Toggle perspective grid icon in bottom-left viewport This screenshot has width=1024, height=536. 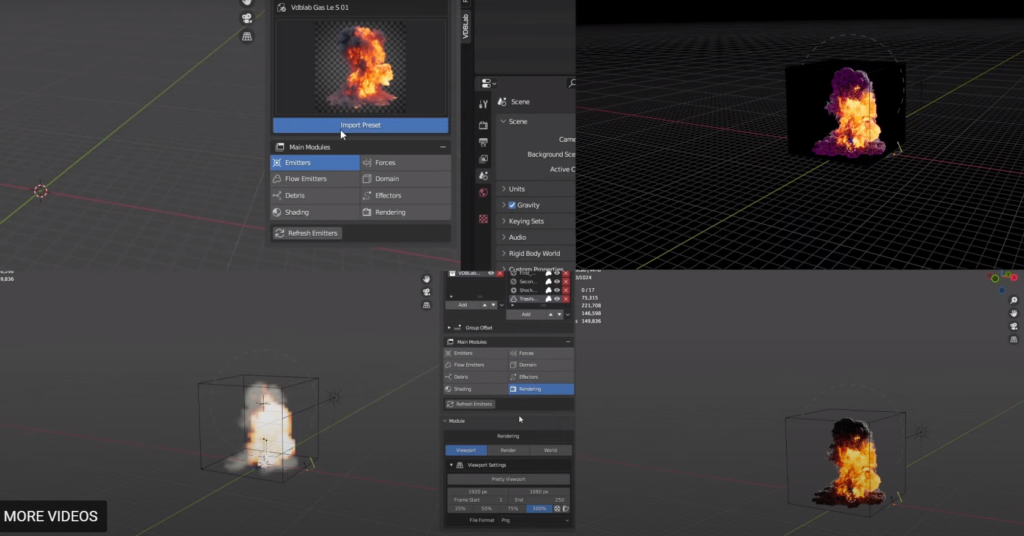coord(426,305)
